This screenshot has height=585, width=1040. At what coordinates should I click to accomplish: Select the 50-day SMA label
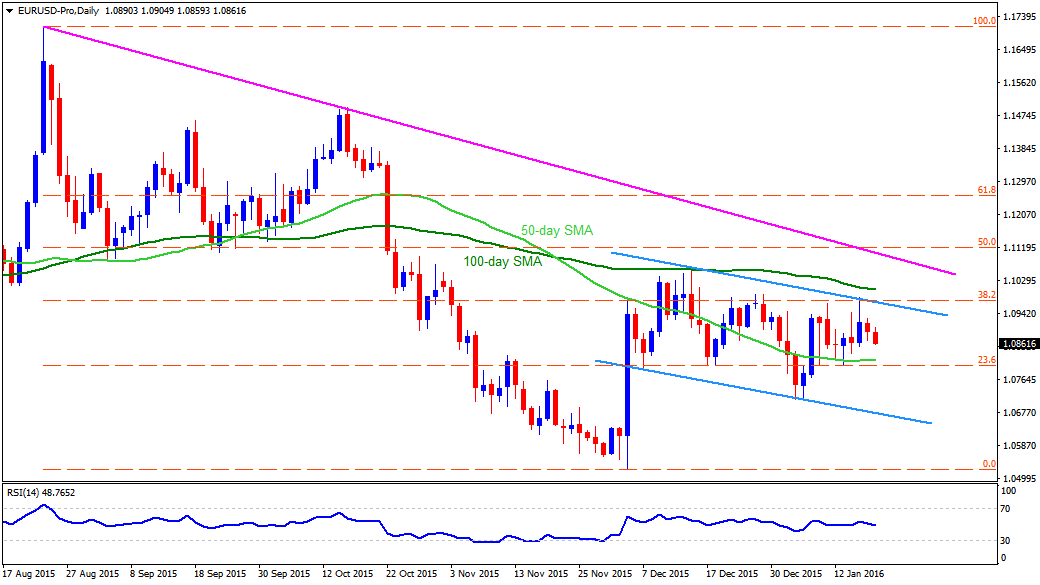coord(556,231)
